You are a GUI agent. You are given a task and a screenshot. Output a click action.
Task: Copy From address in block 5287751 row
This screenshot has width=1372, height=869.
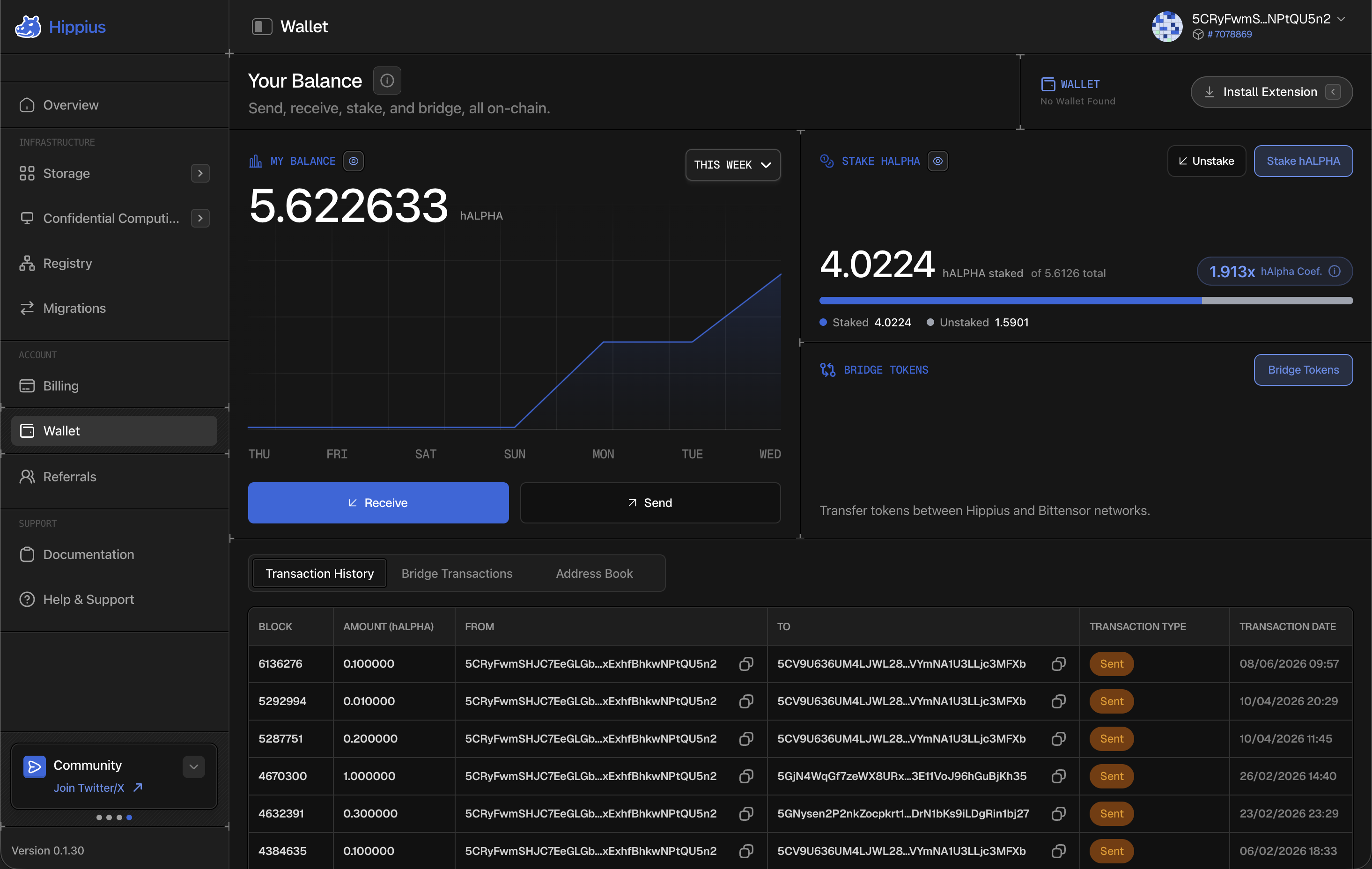click(746, 738)
